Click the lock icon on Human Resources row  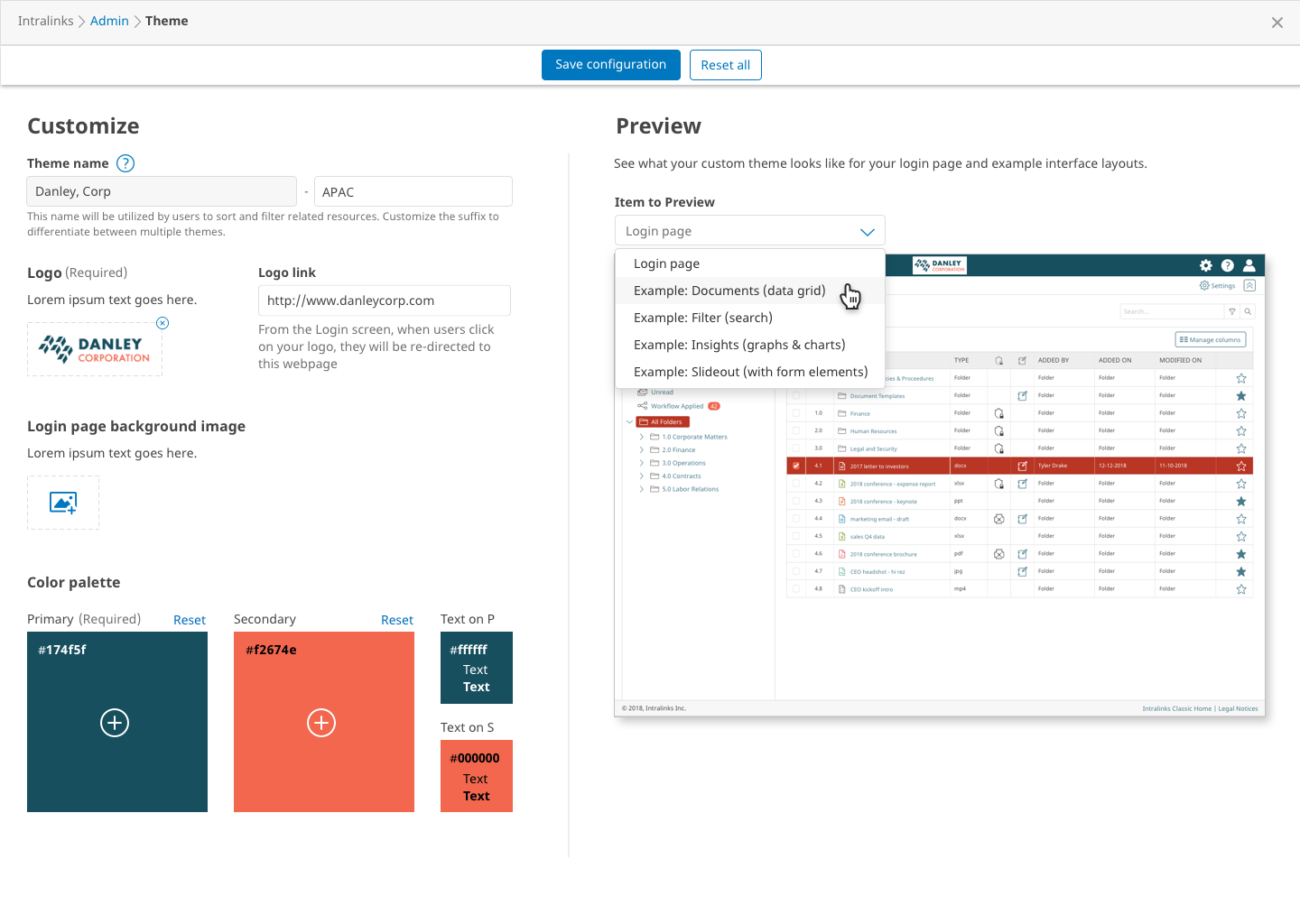(x=999, y=431)
